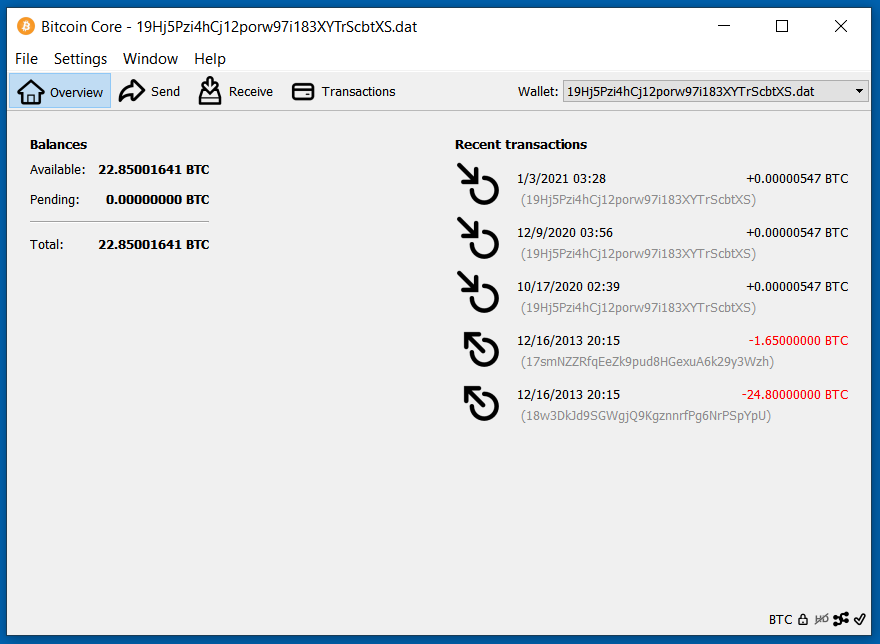The width and height of the screenshot is (880, 644).
Task: Click the Bitcoin Core logo in title bar
Action: click(x=25, y=27)
